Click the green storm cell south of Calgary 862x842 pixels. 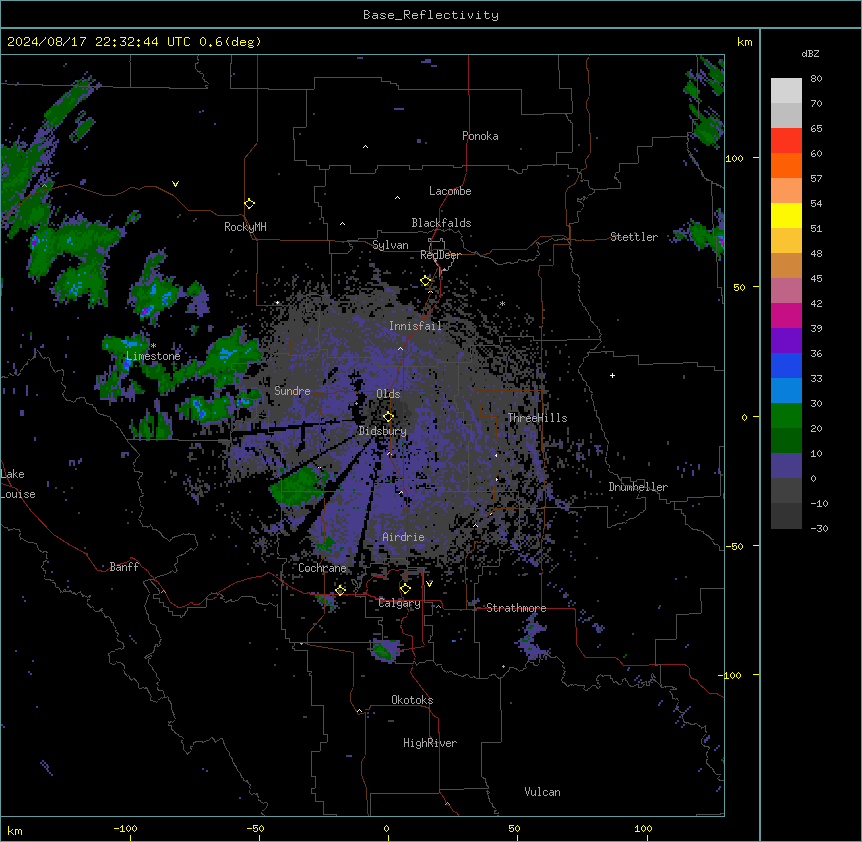384,651
